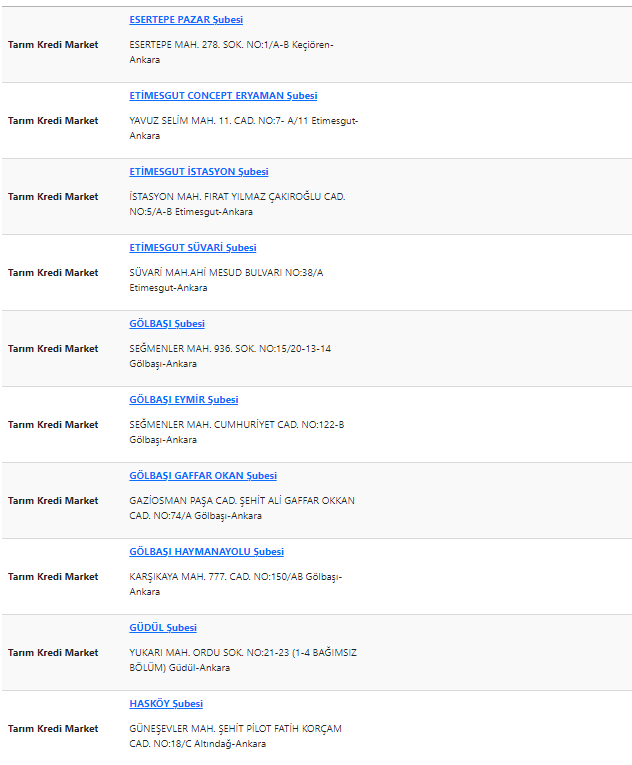
Task: Open the GÖLBAŞI HAYMANAYOLU Şubesi link
Action: click(x=206, y=552)
